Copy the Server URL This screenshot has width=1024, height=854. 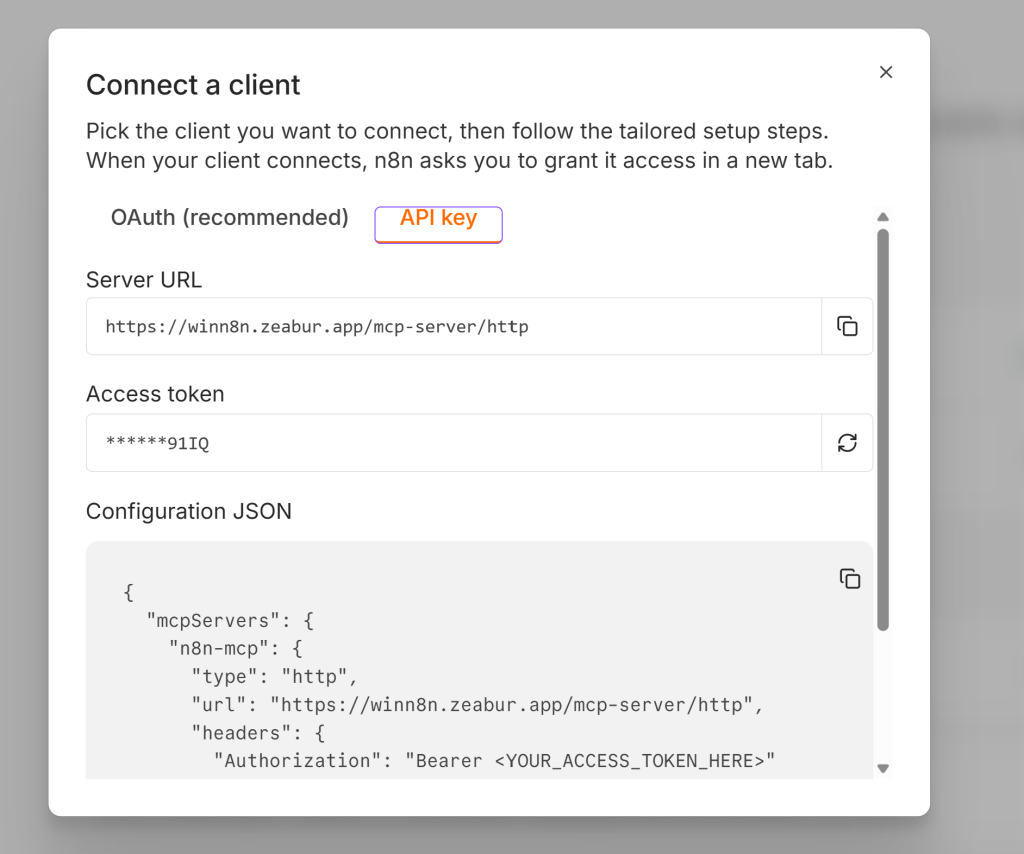pyautogui.click(x=847, y=326)
